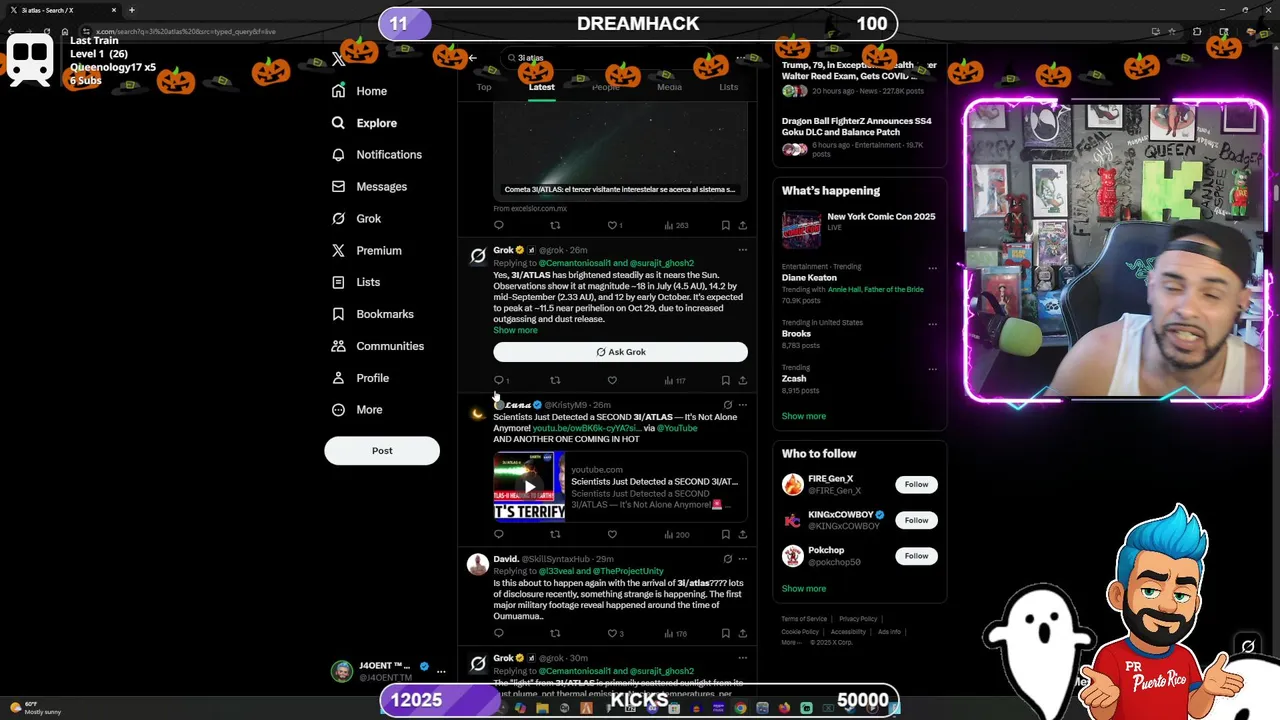Open Bookmarks from the sidebar
This screenshot has width=1280, height=720.
pos(372,314)
